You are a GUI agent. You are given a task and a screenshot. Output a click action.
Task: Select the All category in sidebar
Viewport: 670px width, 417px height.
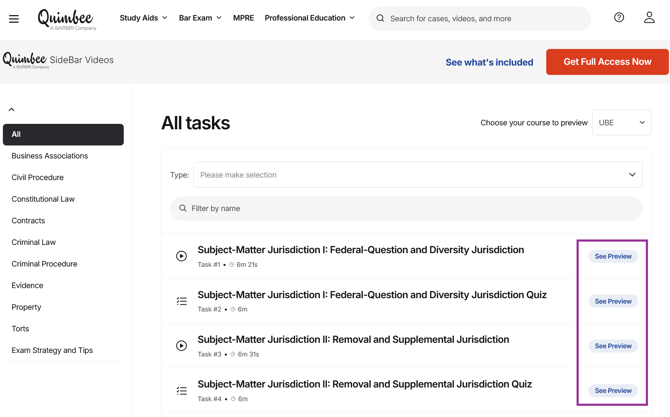[x=63, y=135]
